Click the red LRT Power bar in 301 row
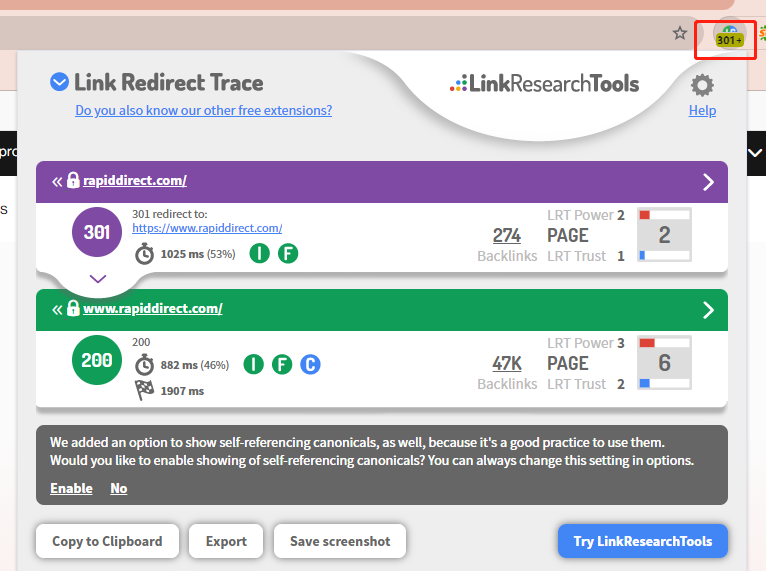 tap(645, 215)
